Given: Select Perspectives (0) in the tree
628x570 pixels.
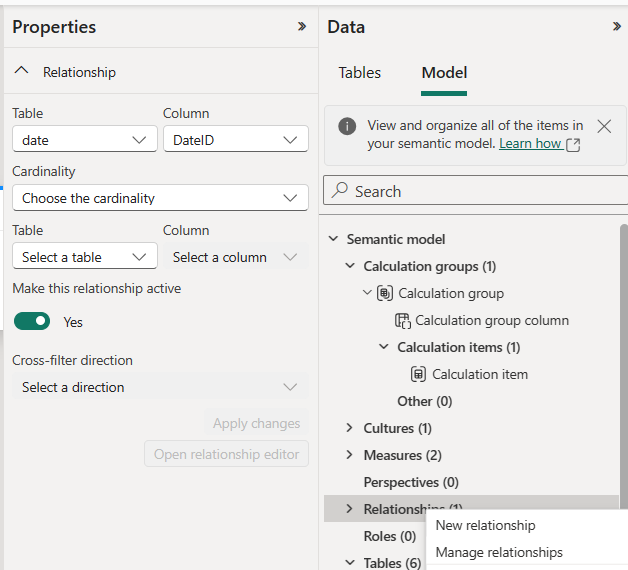Looking at the screenshot, I should (x=411, y=482).
